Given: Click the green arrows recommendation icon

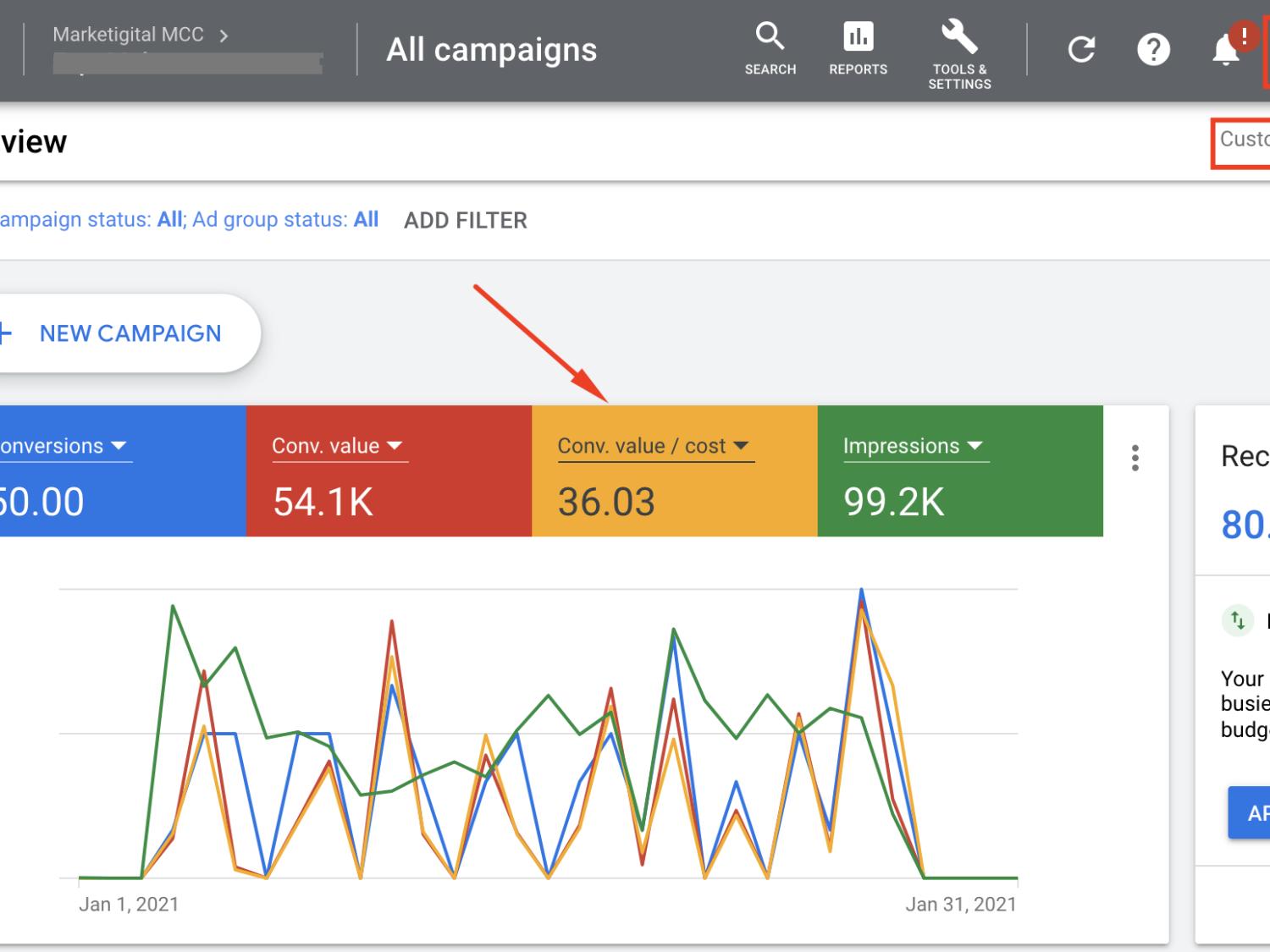Looking at the screenshot, I should (x=1237, y=621).
